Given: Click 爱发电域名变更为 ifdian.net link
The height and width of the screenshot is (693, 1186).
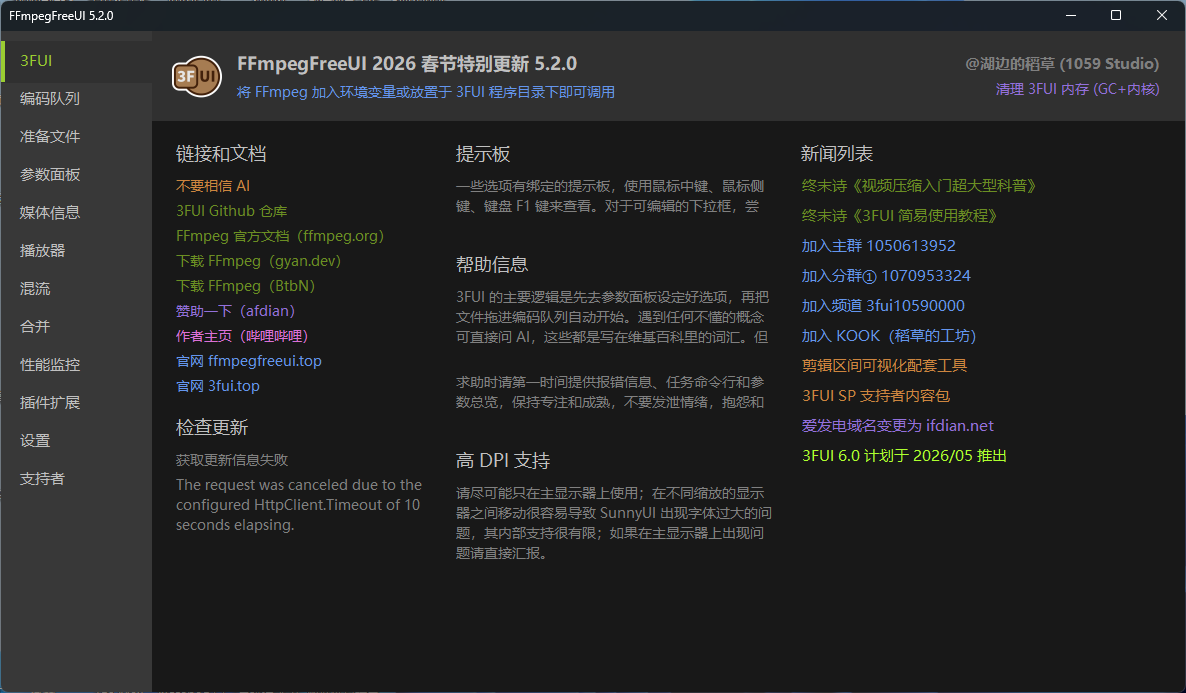Looking at the screenshot, I should [897, 426].
